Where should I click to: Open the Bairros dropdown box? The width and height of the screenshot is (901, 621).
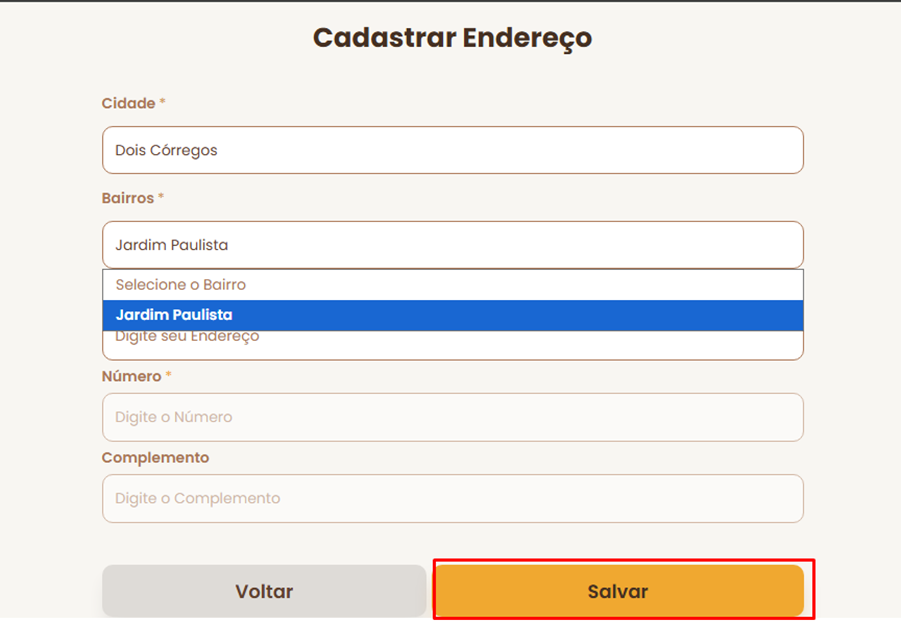pyautogui.click(x=452, y=245)
